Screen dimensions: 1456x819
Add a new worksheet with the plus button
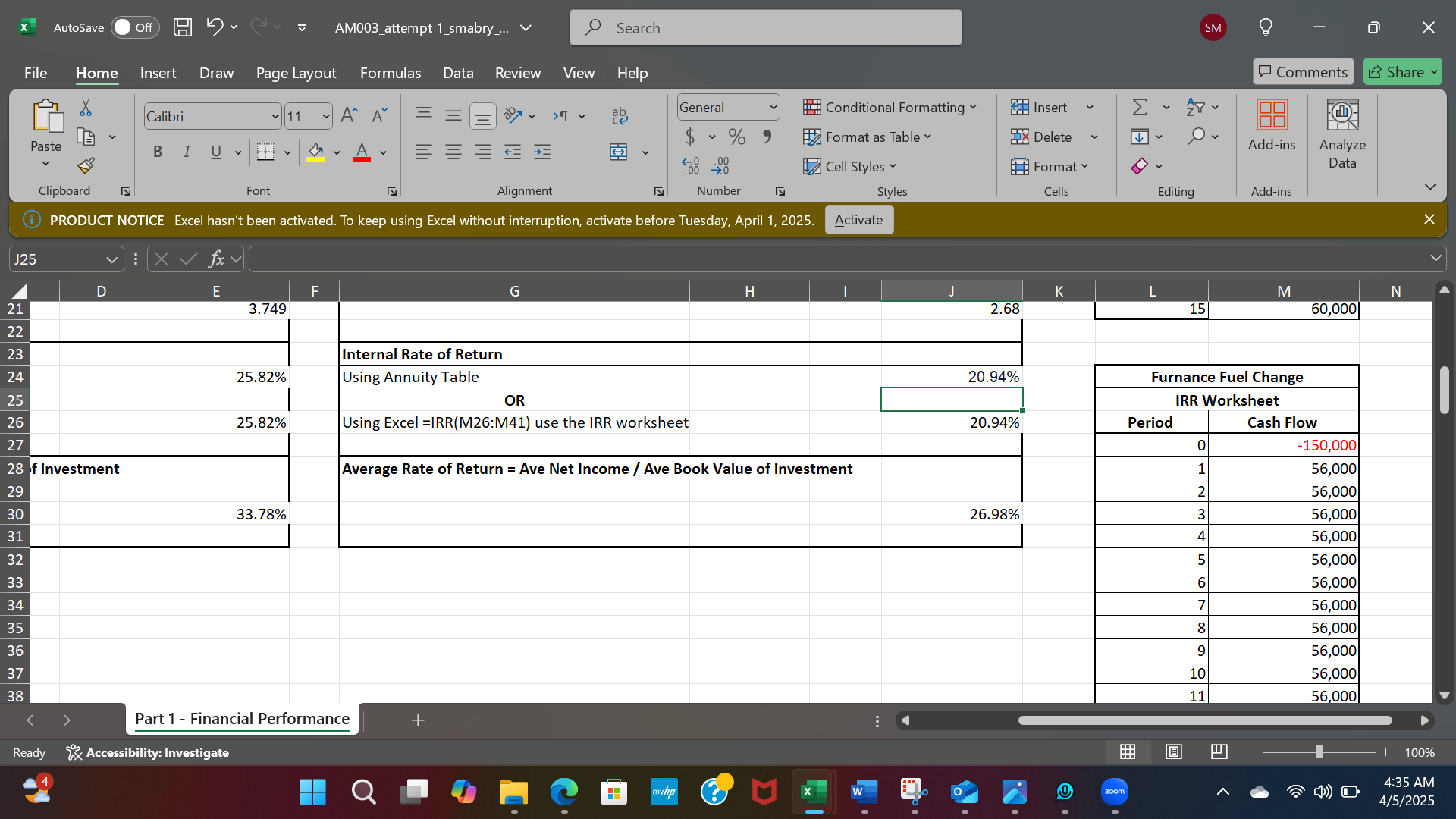pyautogui.click(x=418, y=720)
